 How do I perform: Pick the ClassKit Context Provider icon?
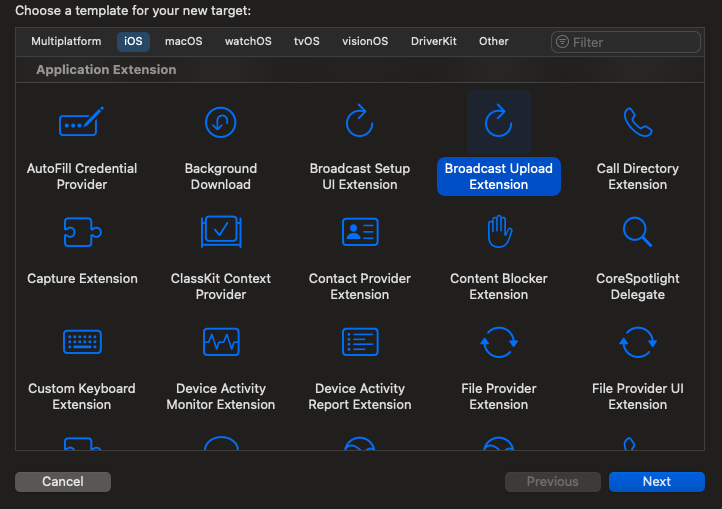tap(221, 231)
